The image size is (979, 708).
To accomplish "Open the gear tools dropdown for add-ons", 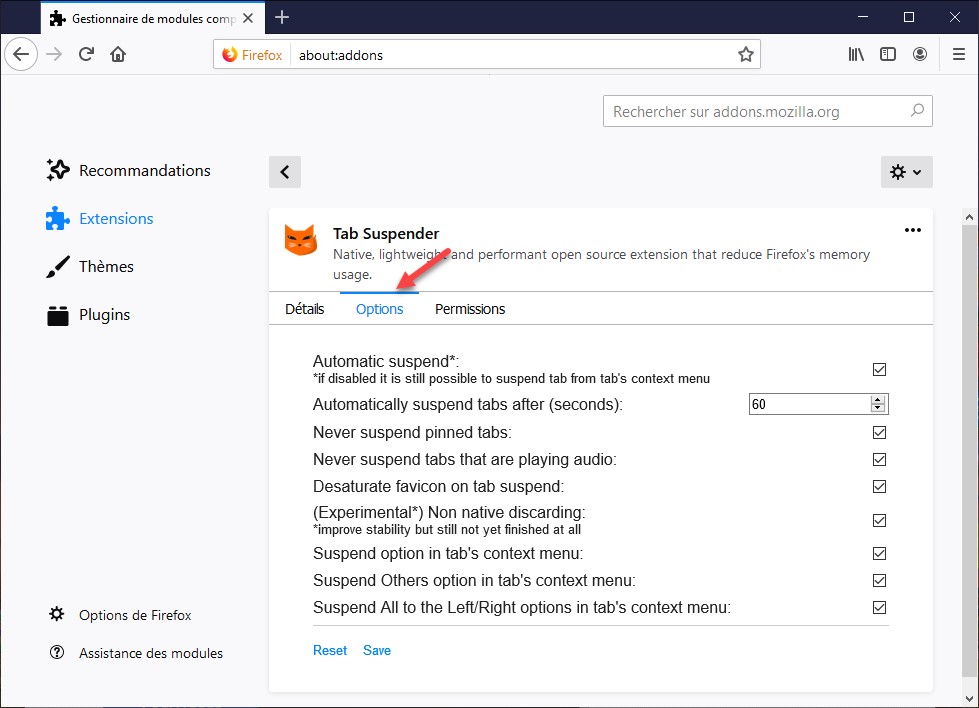I will (906, 172).
